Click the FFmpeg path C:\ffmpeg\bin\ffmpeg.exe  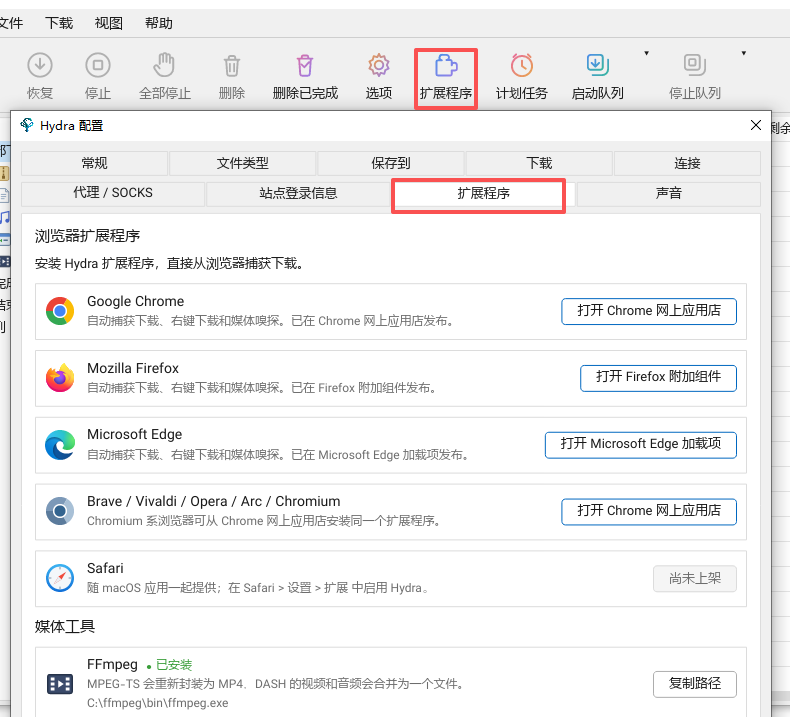(158, 703)
